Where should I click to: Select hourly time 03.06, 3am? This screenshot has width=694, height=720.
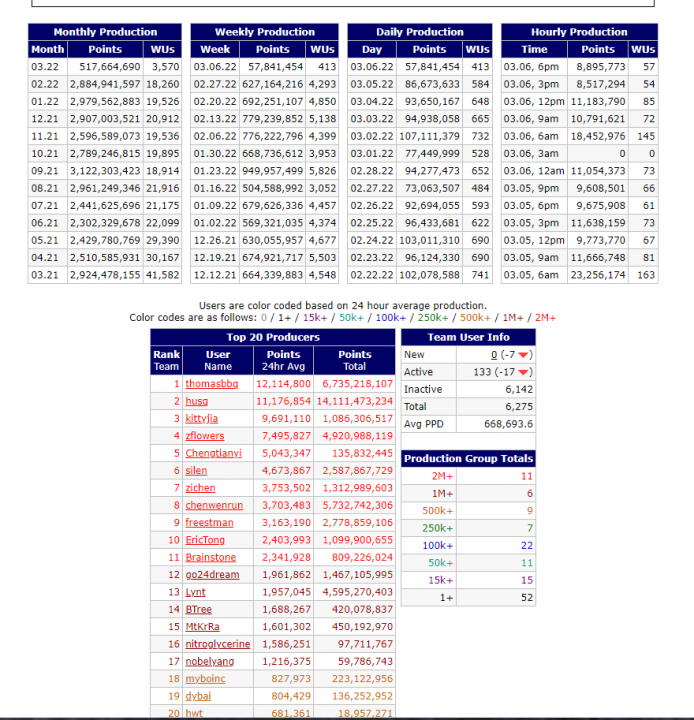tap(531, 154)
